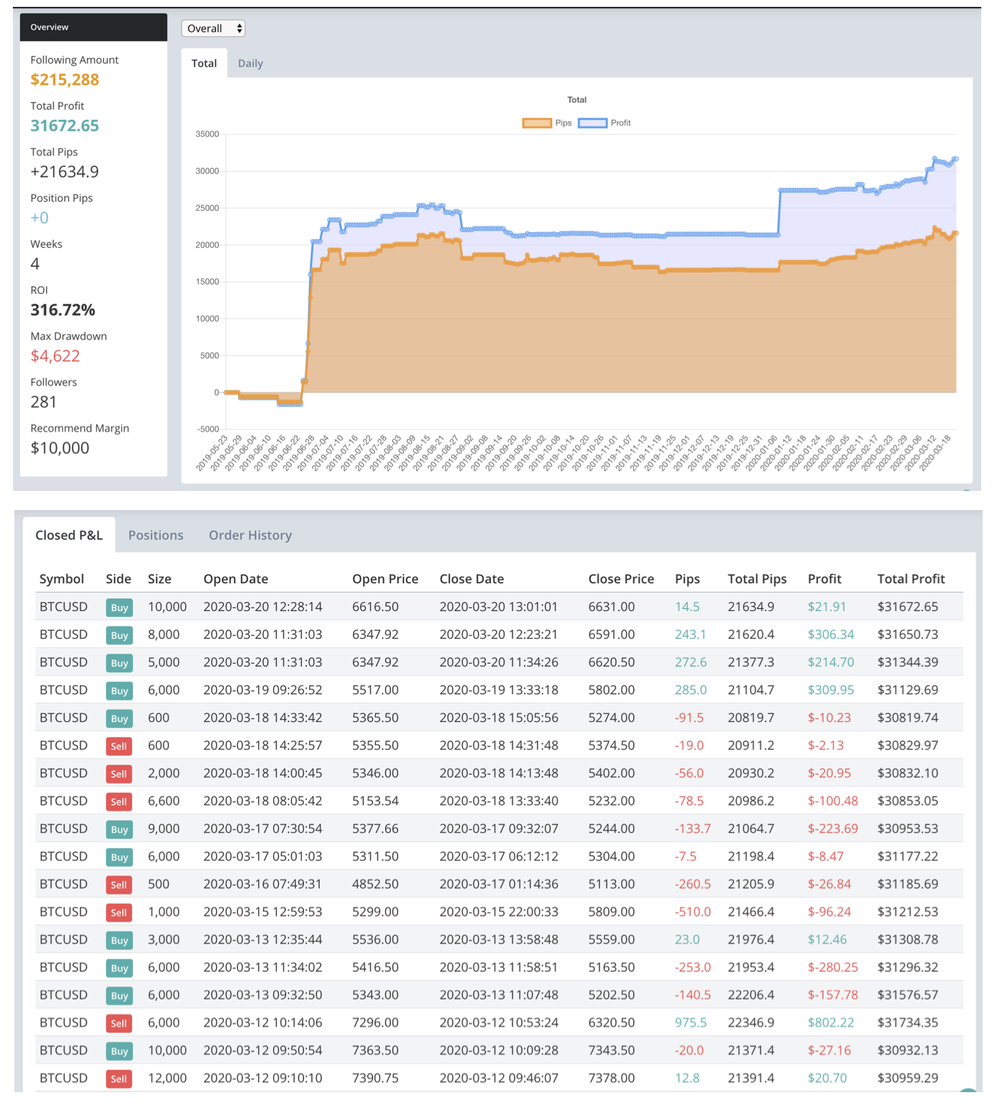Click Sell badge in the 500 size row

pos(119,885)
